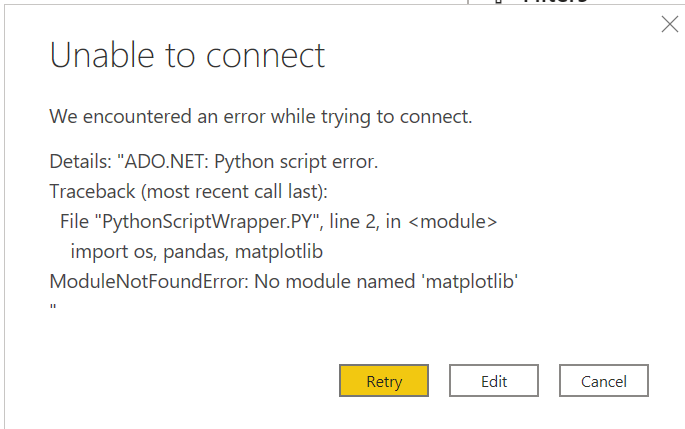Screen dimensions: 685x429
Task: Select the PythonScriptWrapper.PY file name text
Action: tap(207, 221)
